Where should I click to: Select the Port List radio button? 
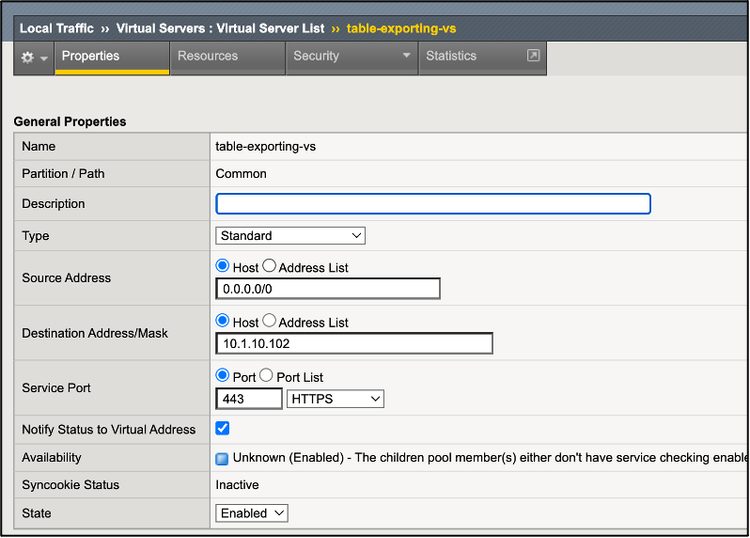267,376
